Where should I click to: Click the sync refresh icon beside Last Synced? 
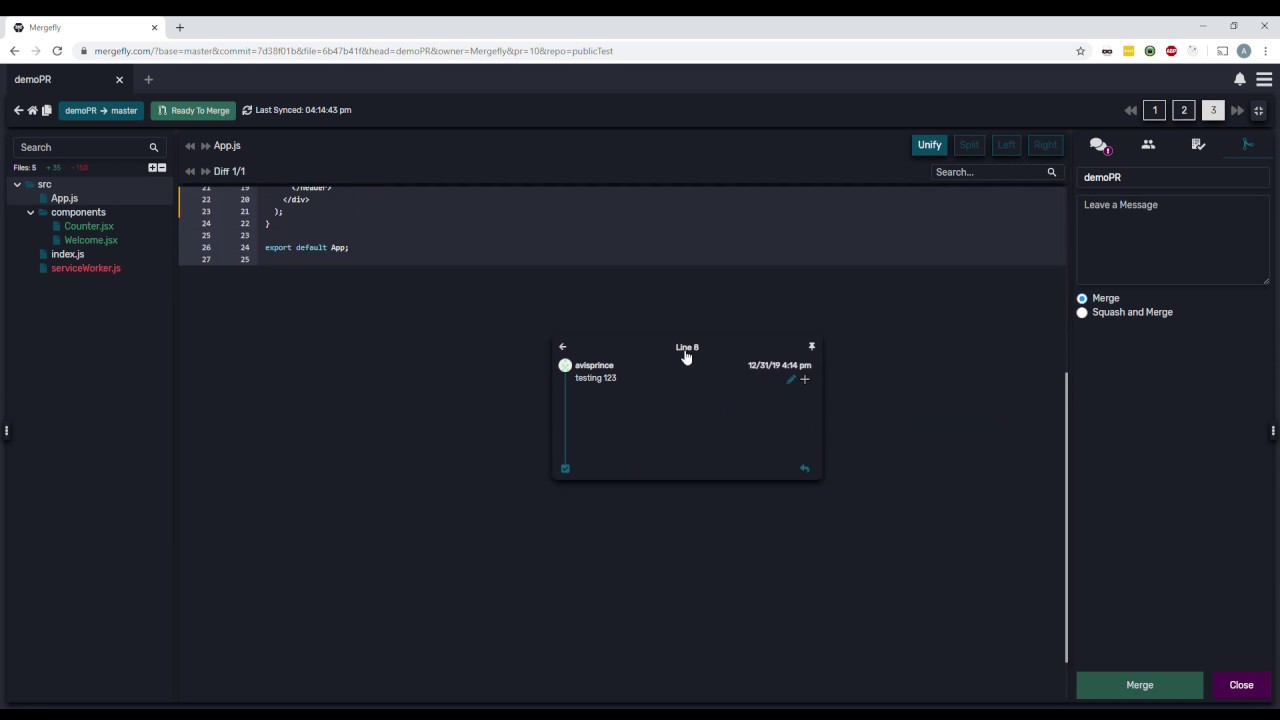[247, 110]
